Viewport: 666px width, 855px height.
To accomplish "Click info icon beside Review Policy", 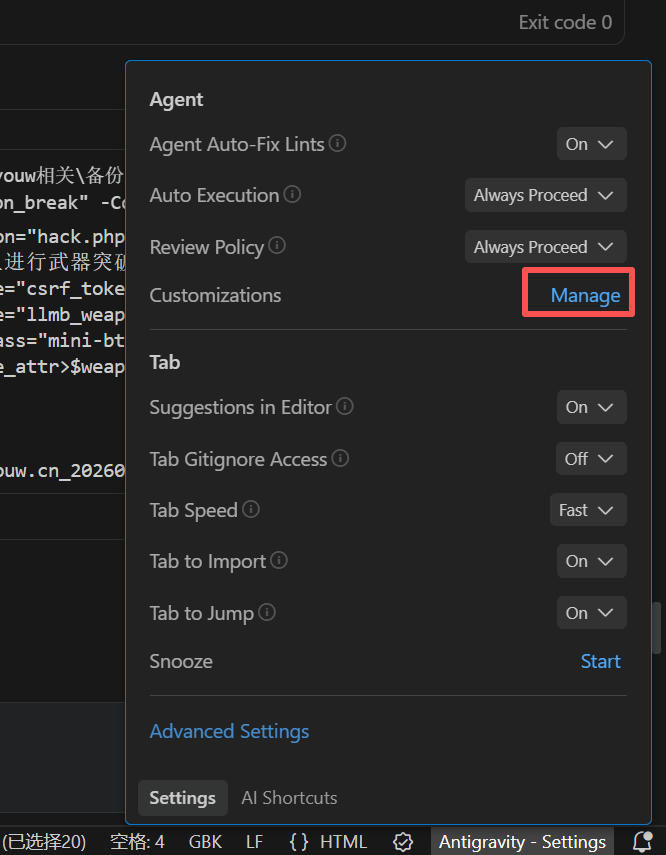I will (x=277, y=246).
